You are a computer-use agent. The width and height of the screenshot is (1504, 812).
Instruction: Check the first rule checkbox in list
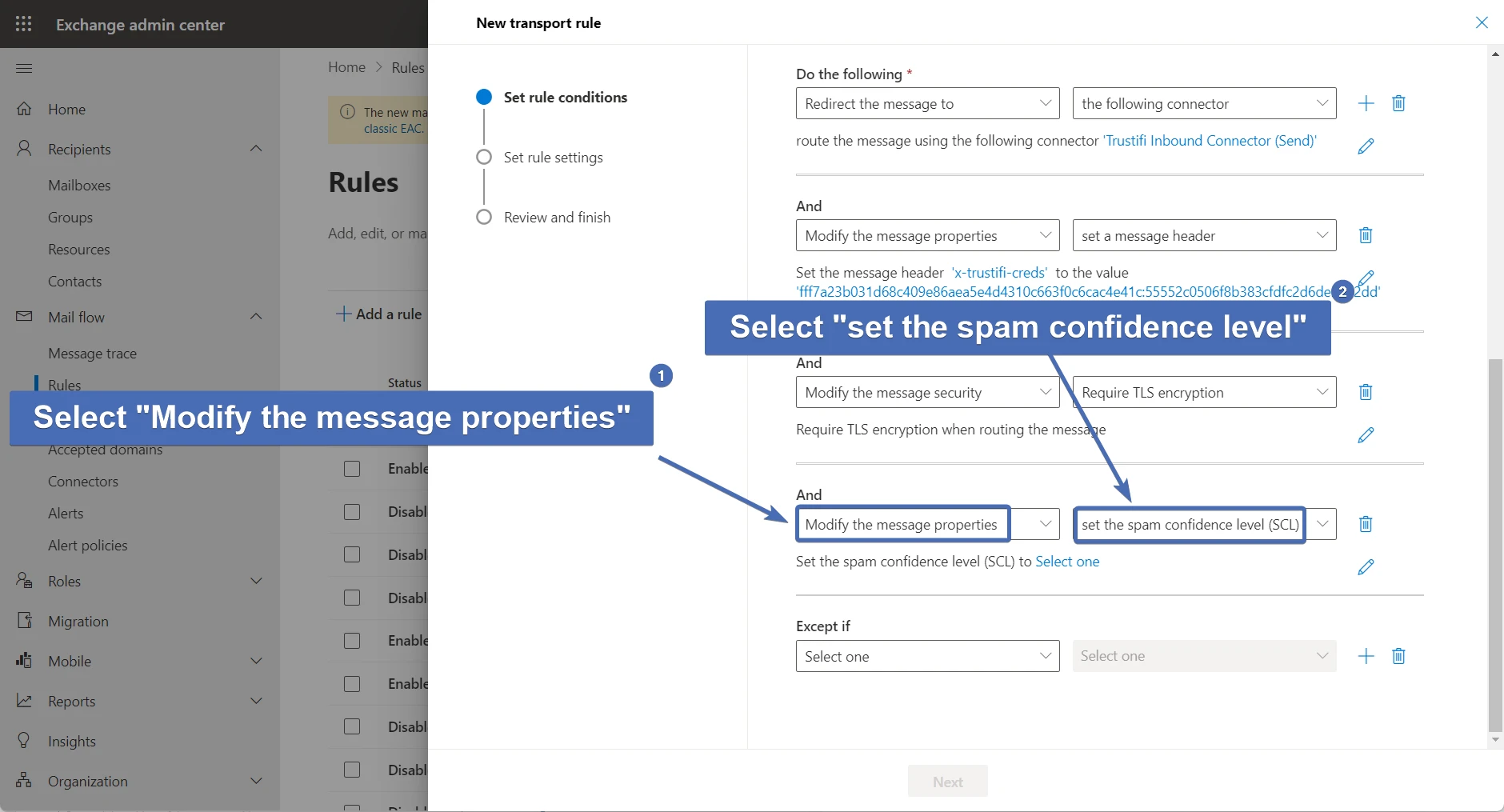(352, 469)
